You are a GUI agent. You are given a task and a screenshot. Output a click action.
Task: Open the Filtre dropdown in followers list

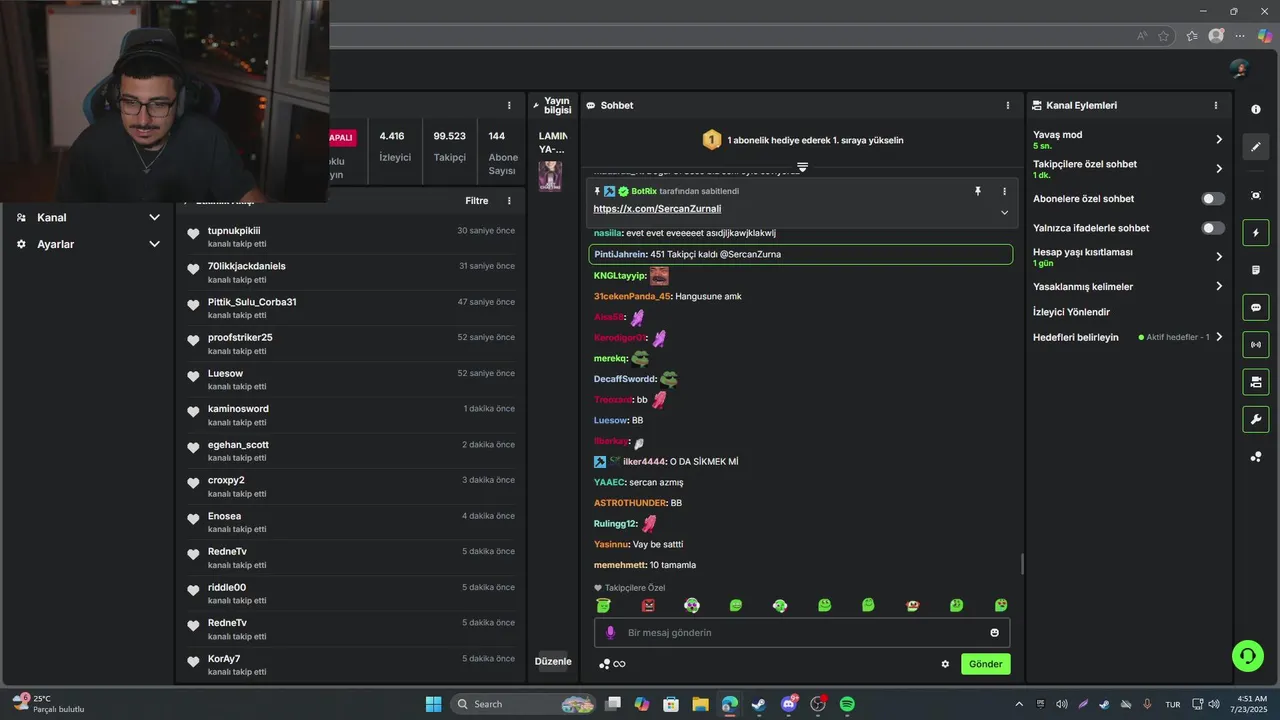tap(477, 201)
